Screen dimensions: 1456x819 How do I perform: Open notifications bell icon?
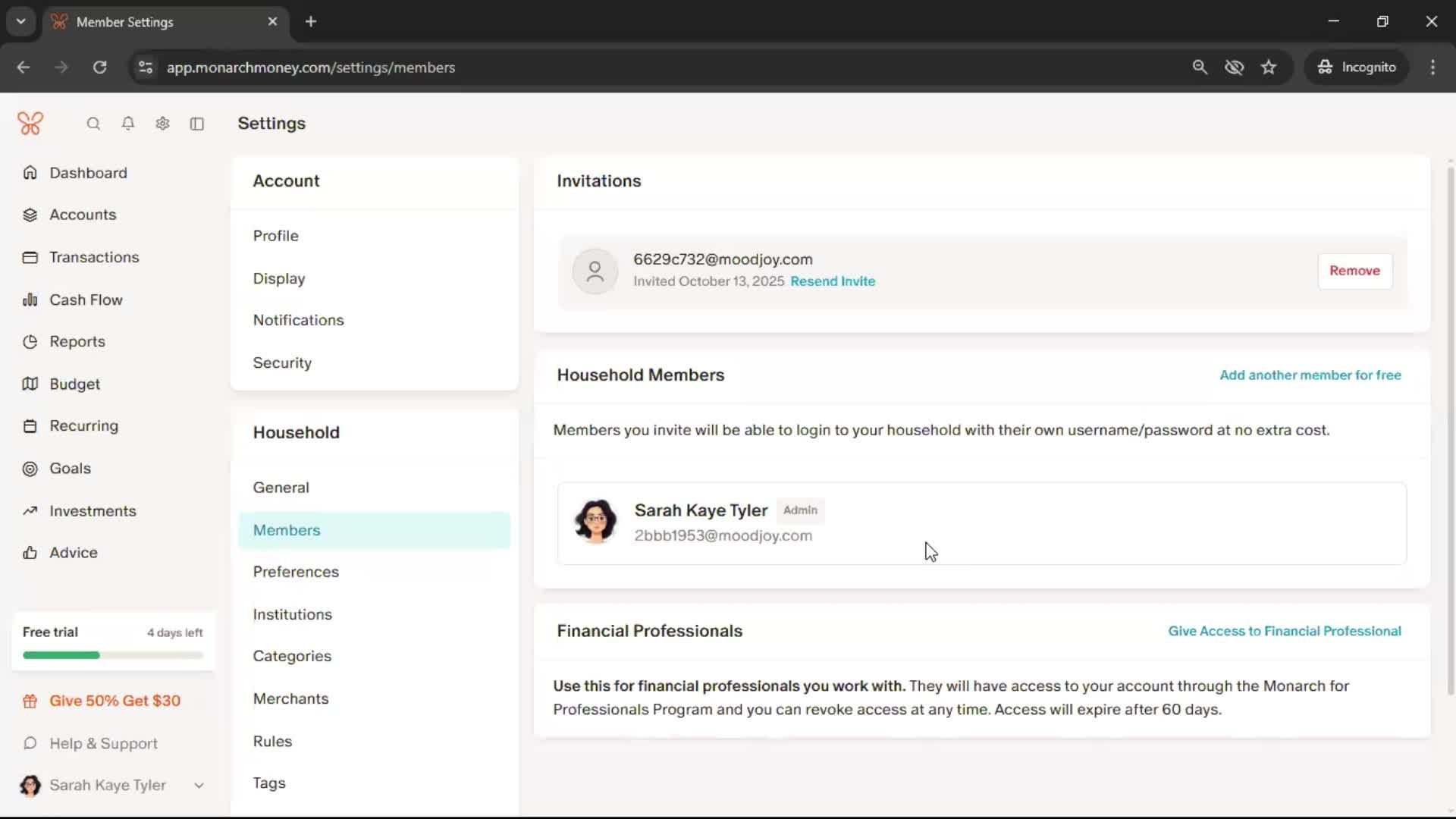pos(128,124)
